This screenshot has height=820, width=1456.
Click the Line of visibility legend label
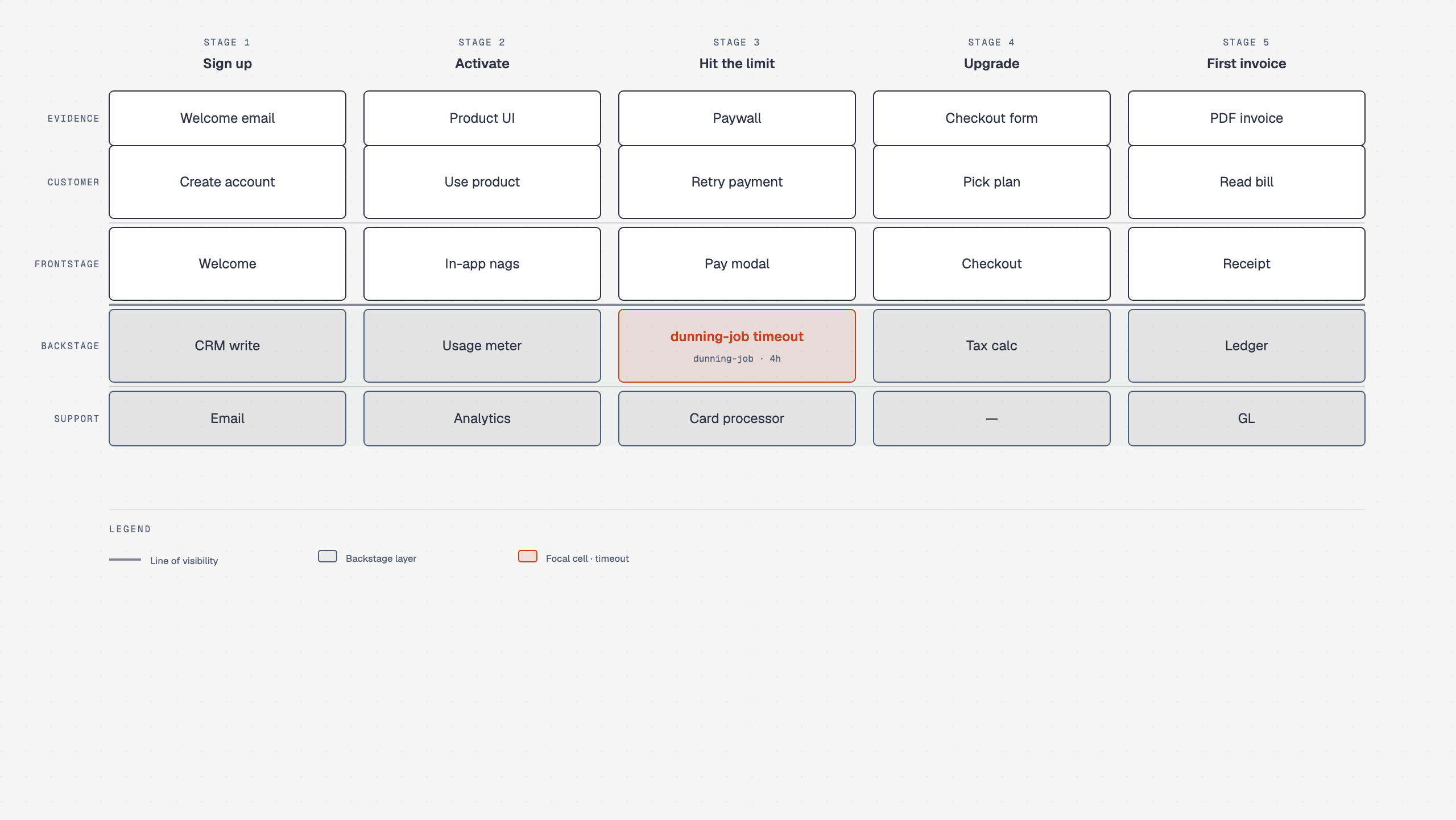point(184,561)
